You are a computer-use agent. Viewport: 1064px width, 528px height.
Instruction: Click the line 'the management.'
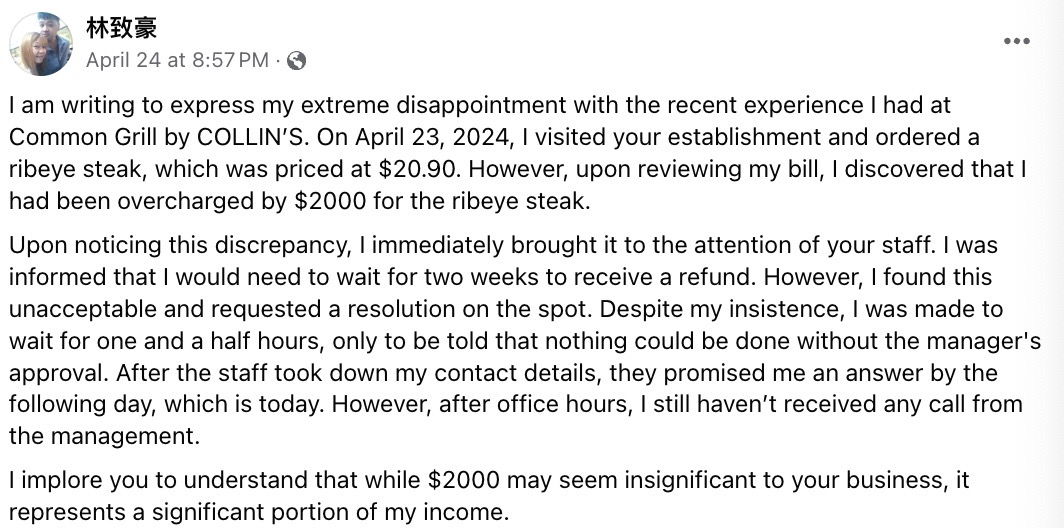pos(104,436)
